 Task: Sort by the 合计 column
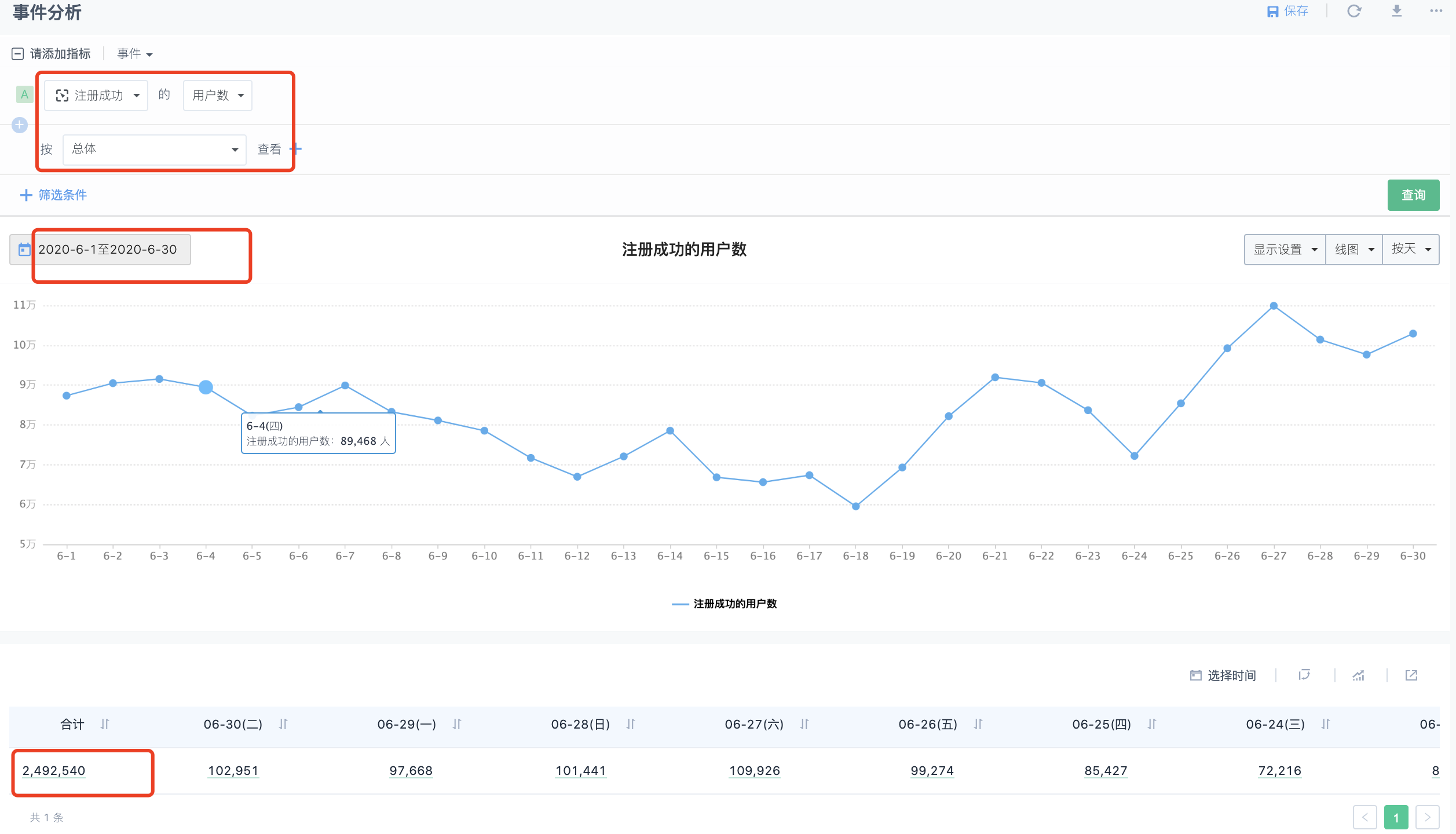coord(105,724)
